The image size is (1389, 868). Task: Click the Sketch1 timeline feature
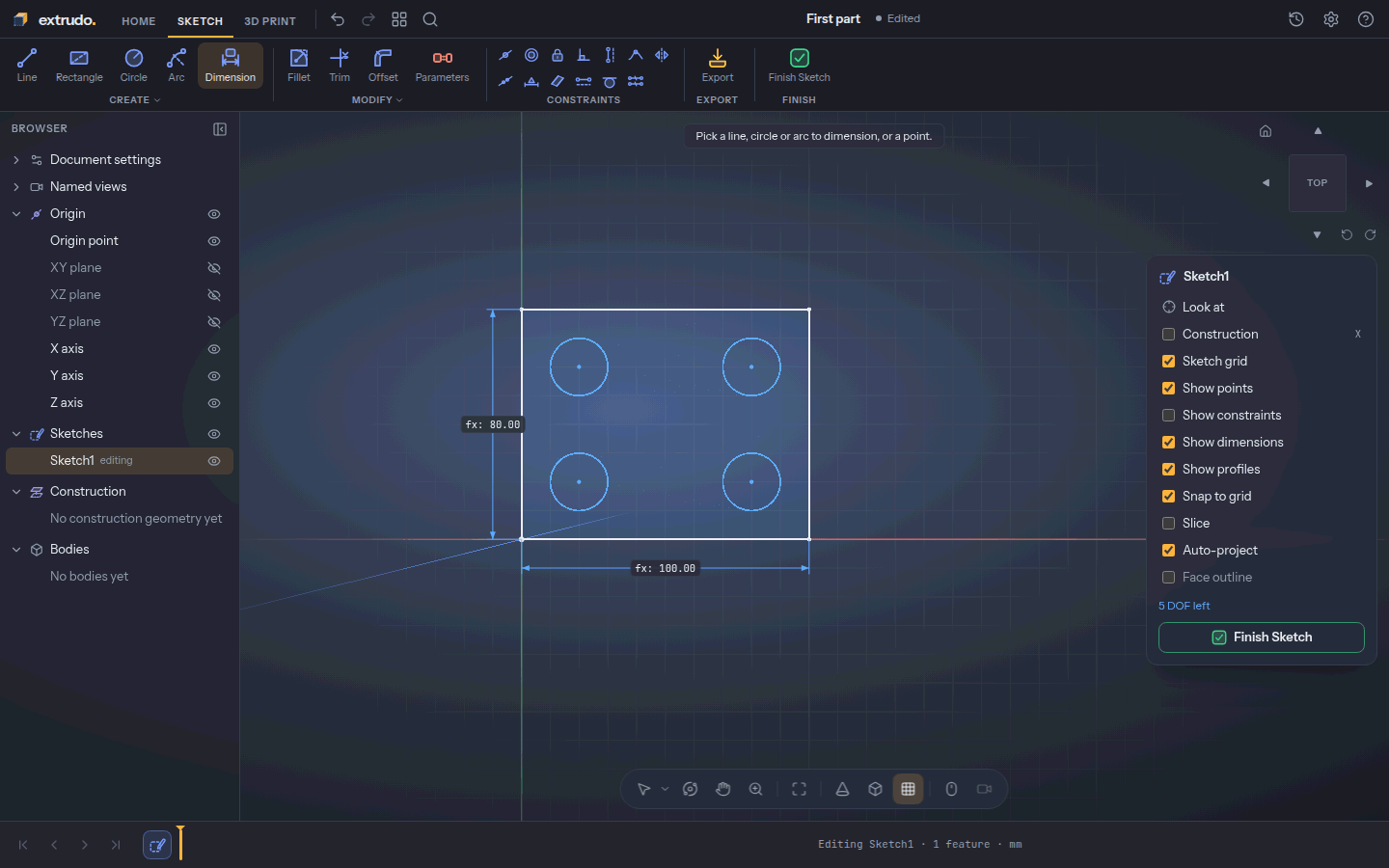tap(157, 845)
